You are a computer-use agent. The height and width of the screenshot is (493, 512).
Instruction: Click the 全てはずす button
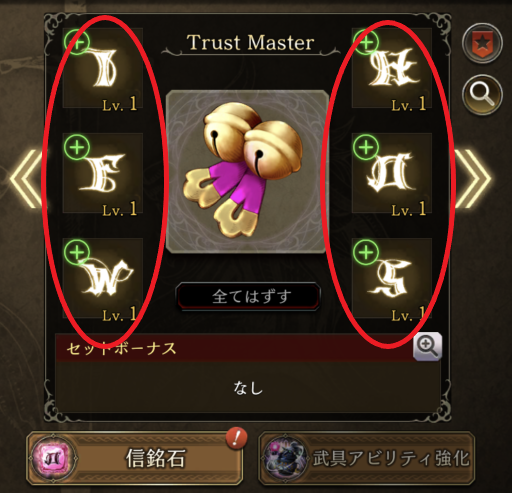tap(248, 296)
